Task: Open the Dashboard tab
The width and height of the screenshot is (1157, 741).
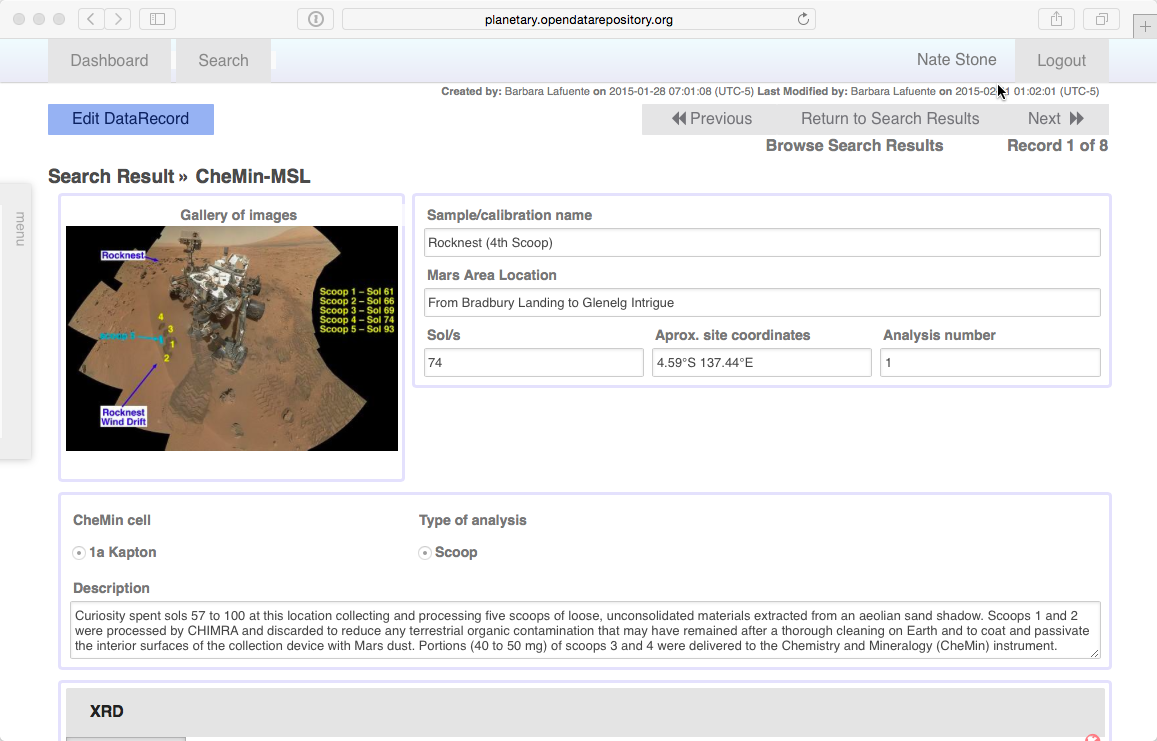Action: point(109,61)
